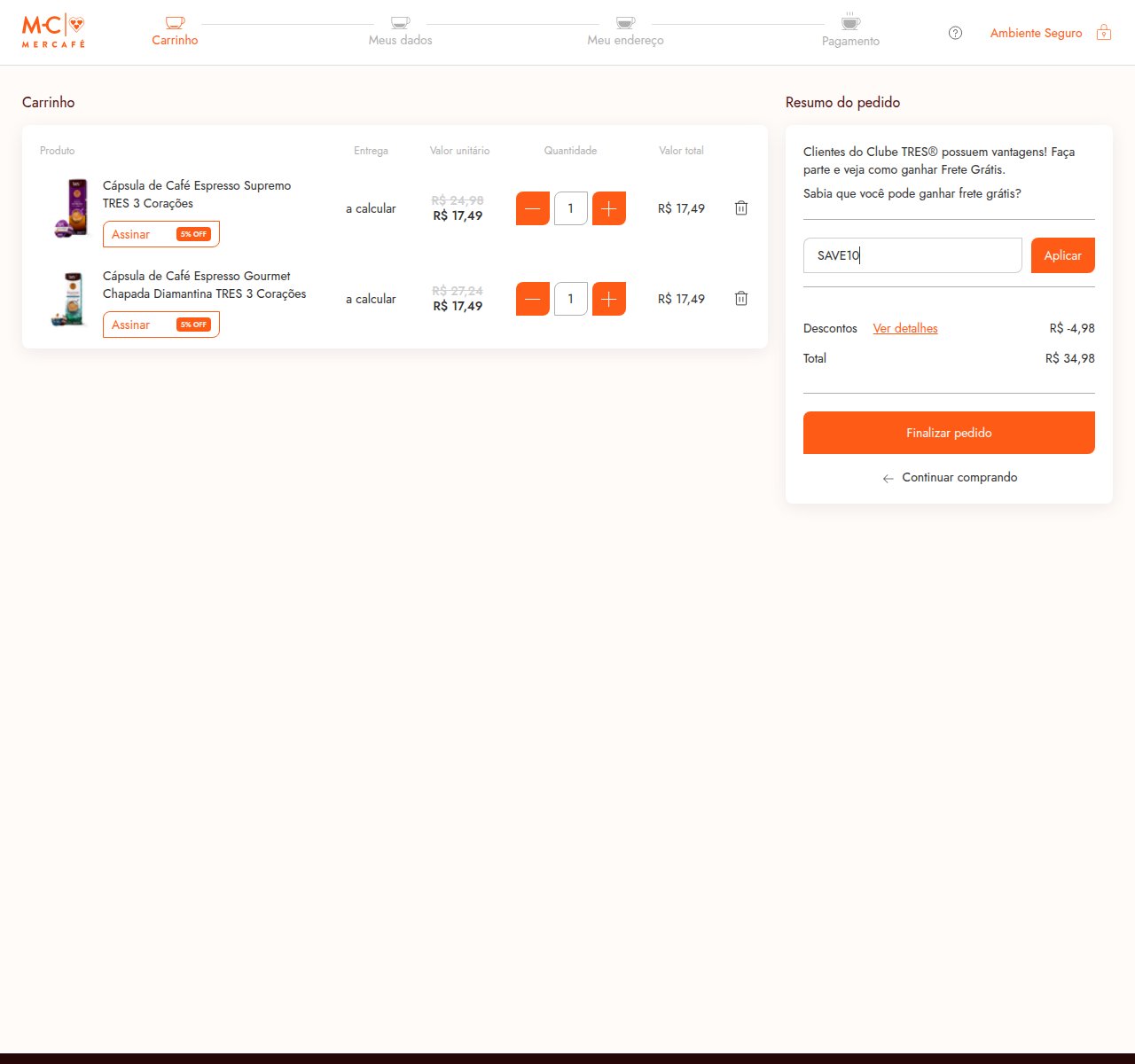Click the Meus dados step cup icon
The width and height of the screenshot is (1135, 1064).
(x=401, y=22)
